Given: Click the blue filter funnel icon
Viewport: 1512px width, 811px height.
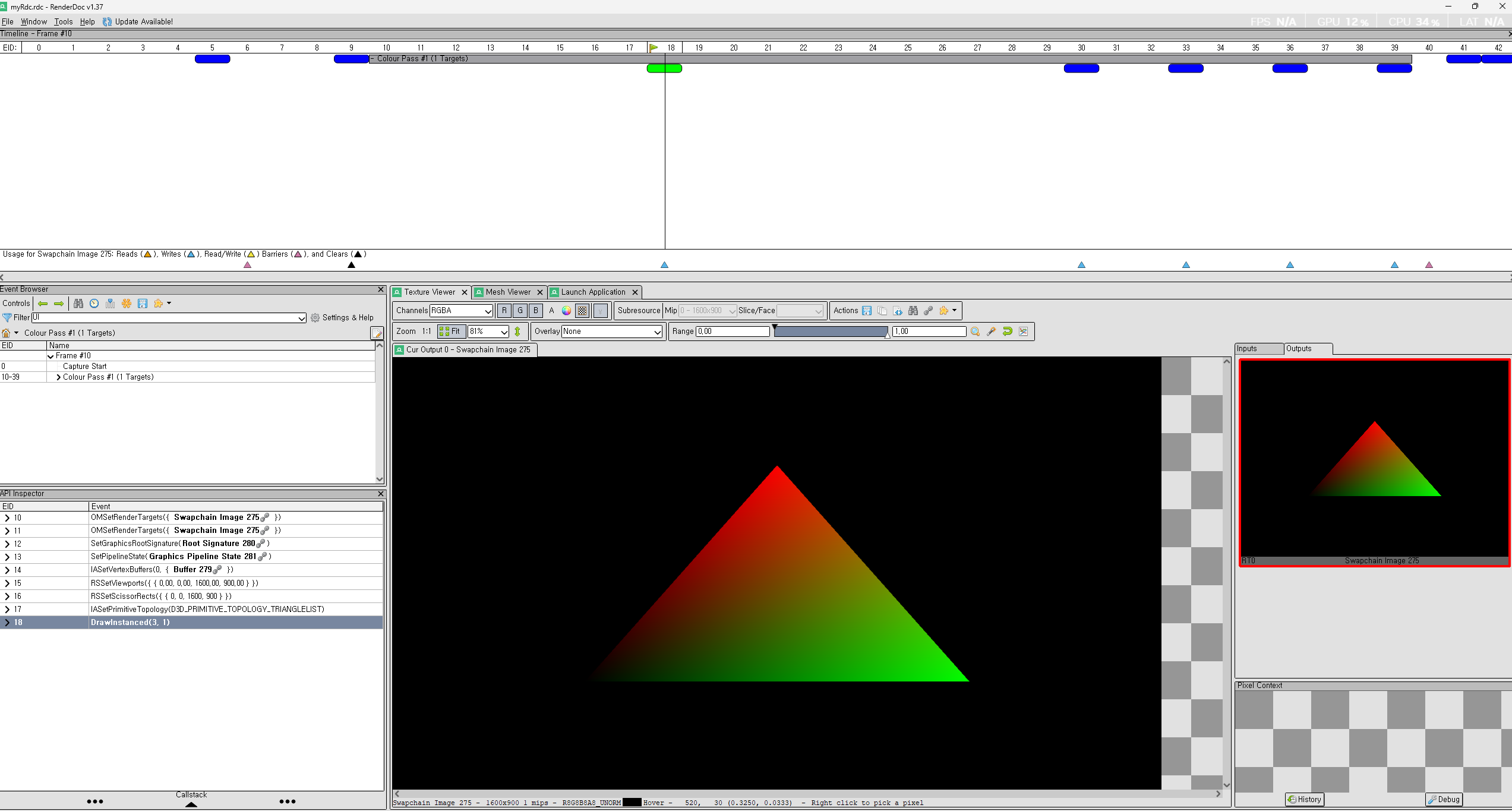Looking at the screenshot, I should coord(7,318).
